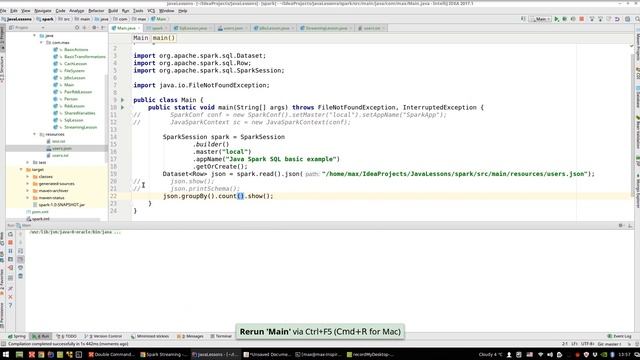Image resolution: width=640 pixels, height=360 pixels.
Task: Open the File menu
Action: [x=3, y=11]
